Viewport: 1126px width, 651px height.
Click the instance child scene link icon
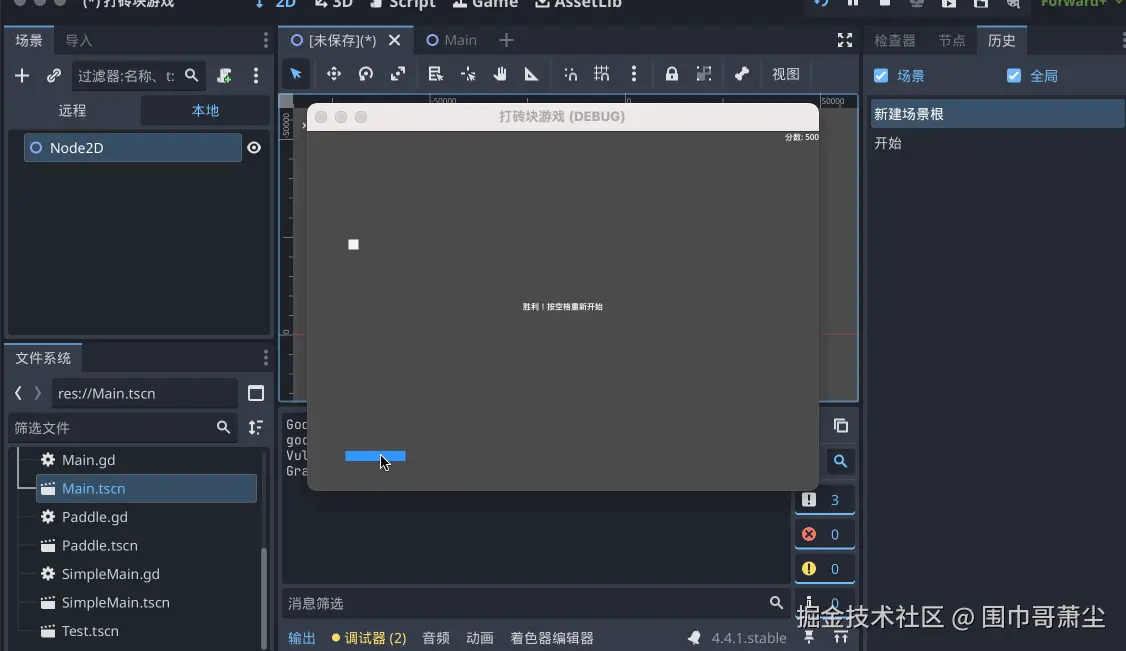(x=54, y=75)
